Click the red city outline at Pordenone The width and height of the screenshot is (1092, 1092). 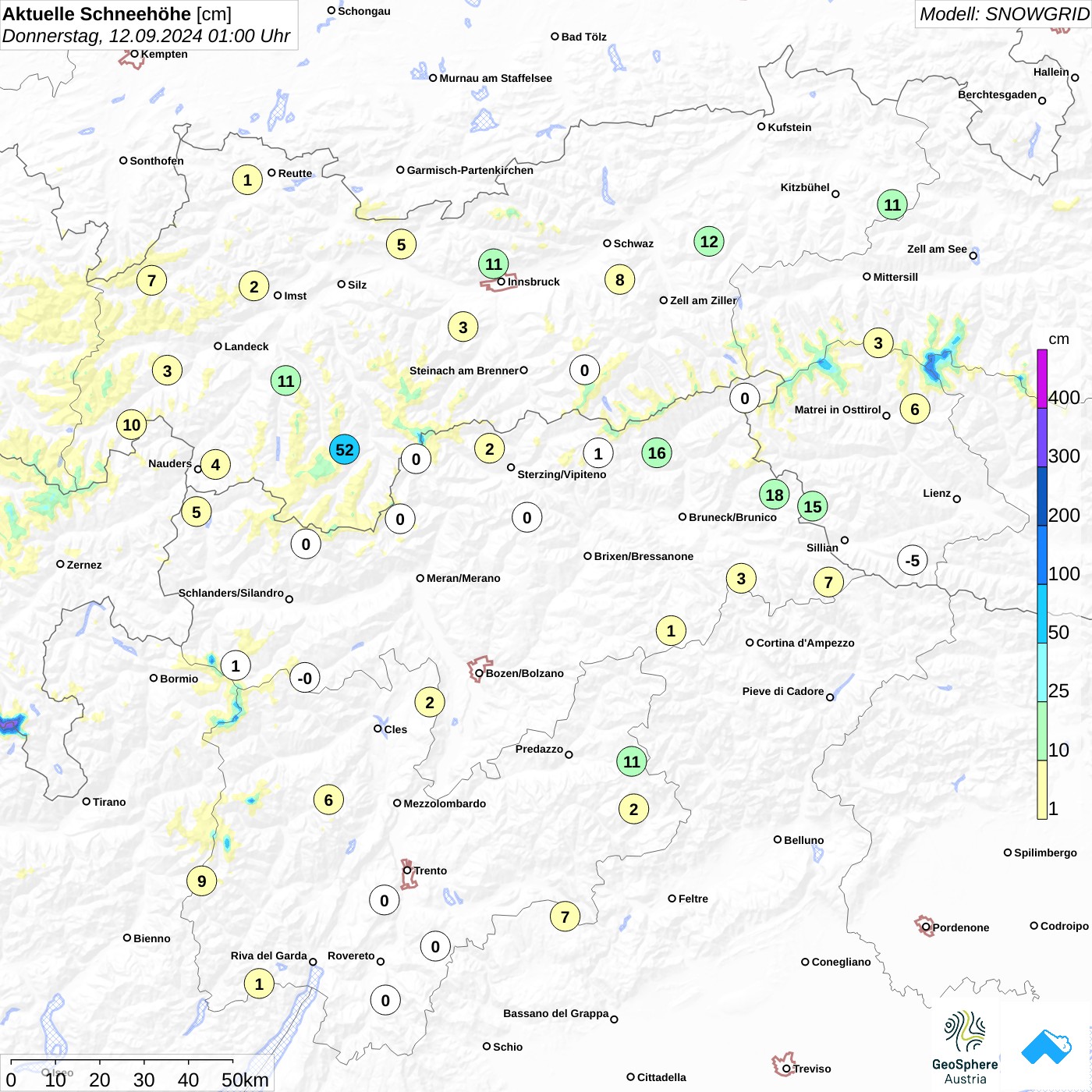pyautogui.click(x=924, y=926)
